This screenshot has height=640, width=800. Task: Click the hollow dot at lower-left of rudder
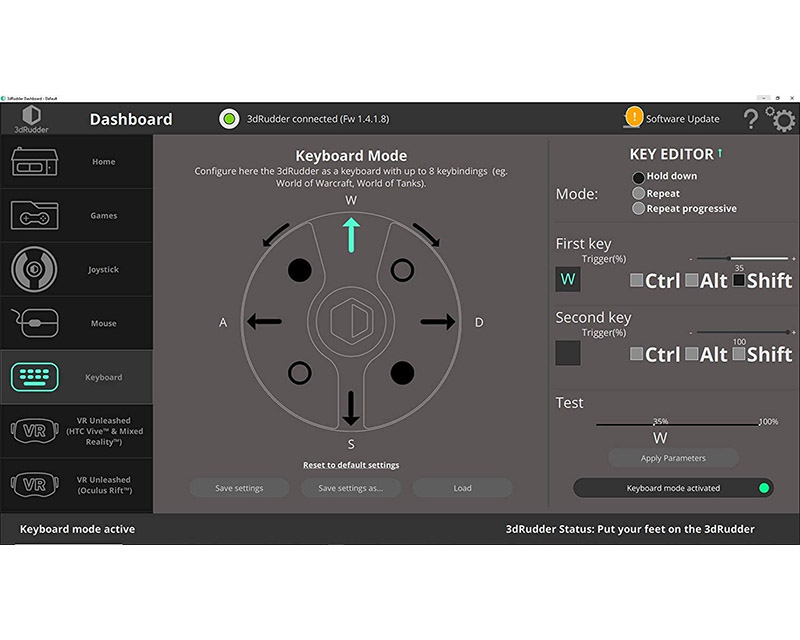pyautogui.click(x=299, y=373)
